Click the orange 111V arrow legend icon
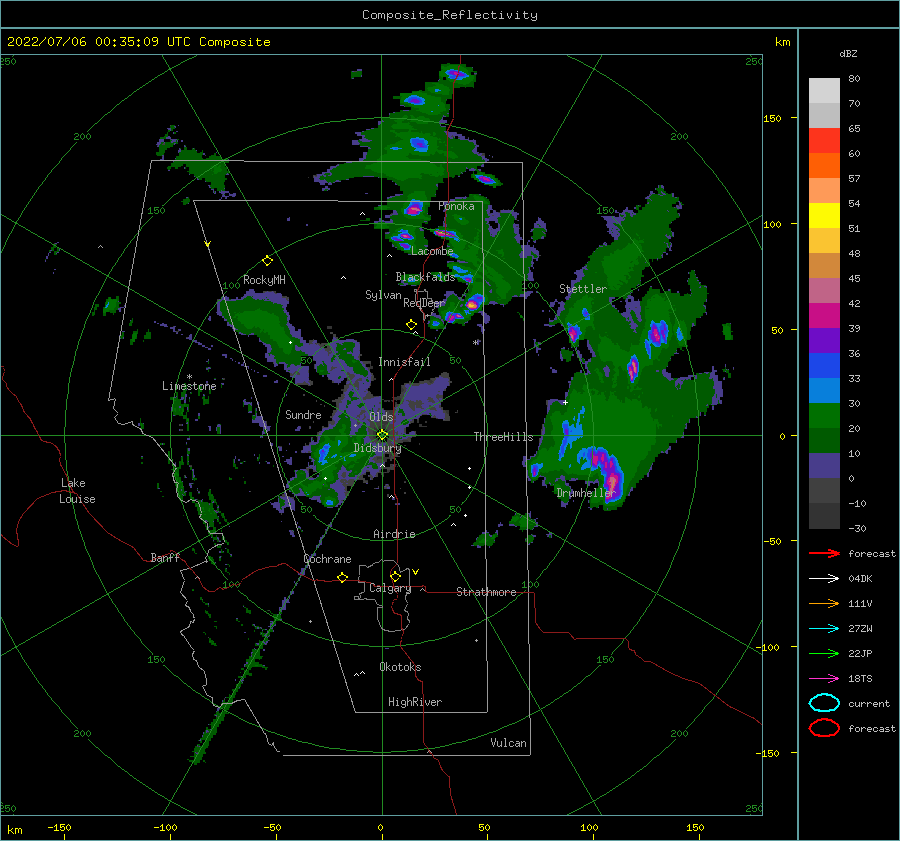This screenshot has width=900, height=841. (824, 603)
